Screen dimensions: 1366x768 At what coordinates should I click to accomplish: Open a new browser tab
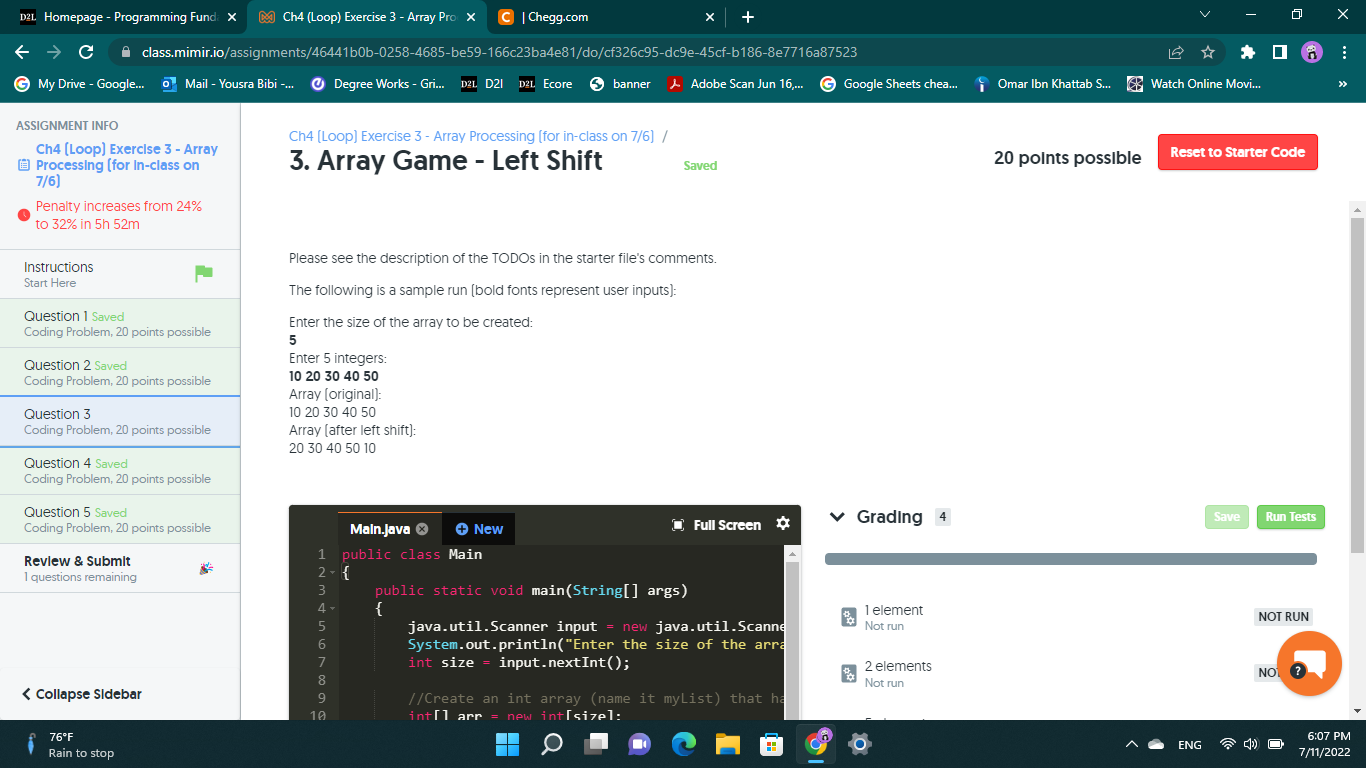point(748,17)
